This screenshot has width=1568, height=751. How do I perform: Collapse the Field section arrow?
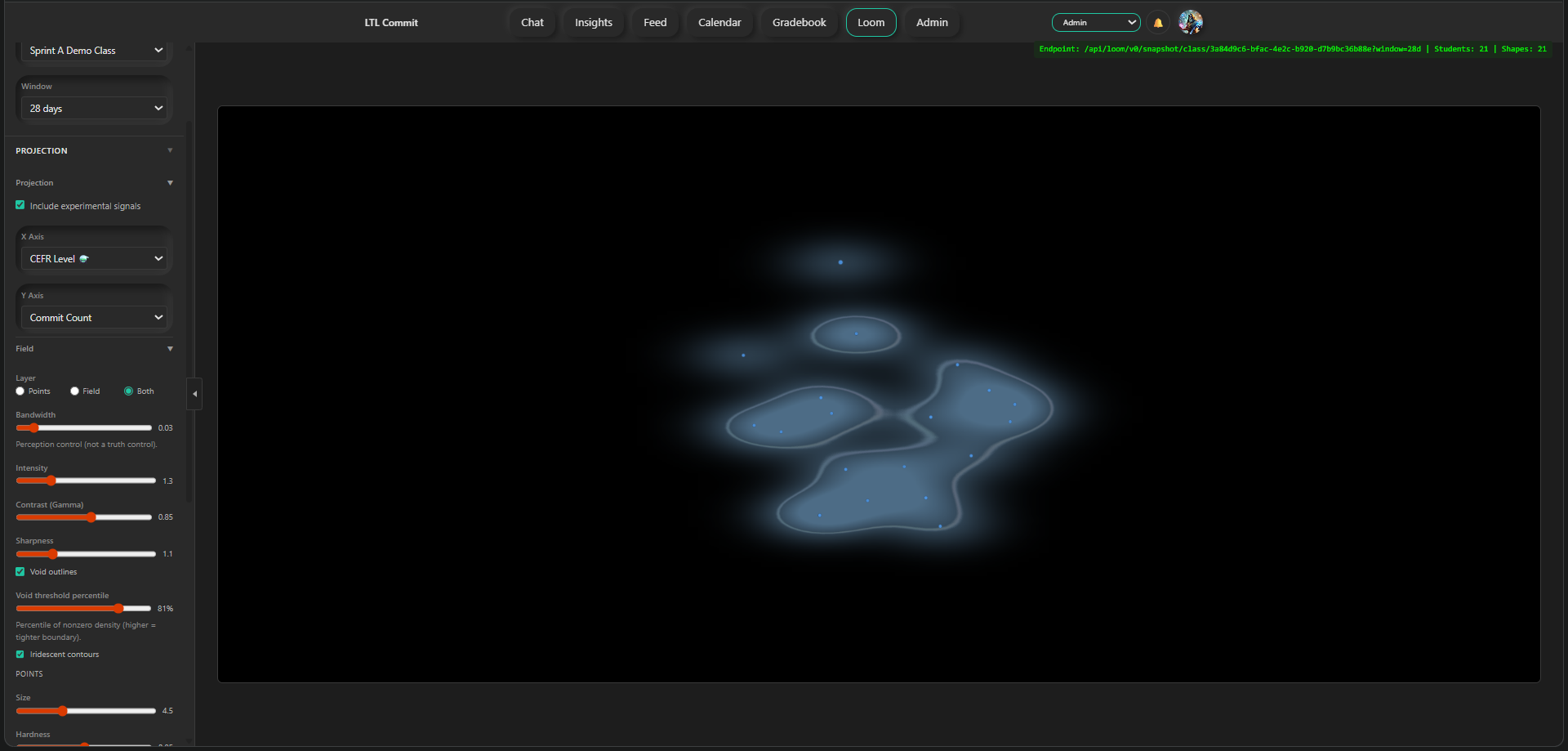170,349
